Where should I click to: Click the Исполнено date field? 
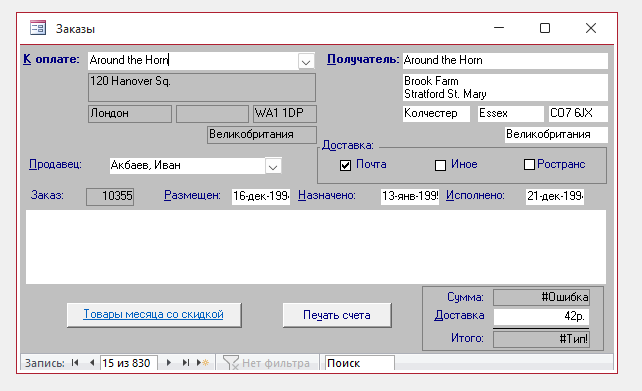(x=555, y=197)
